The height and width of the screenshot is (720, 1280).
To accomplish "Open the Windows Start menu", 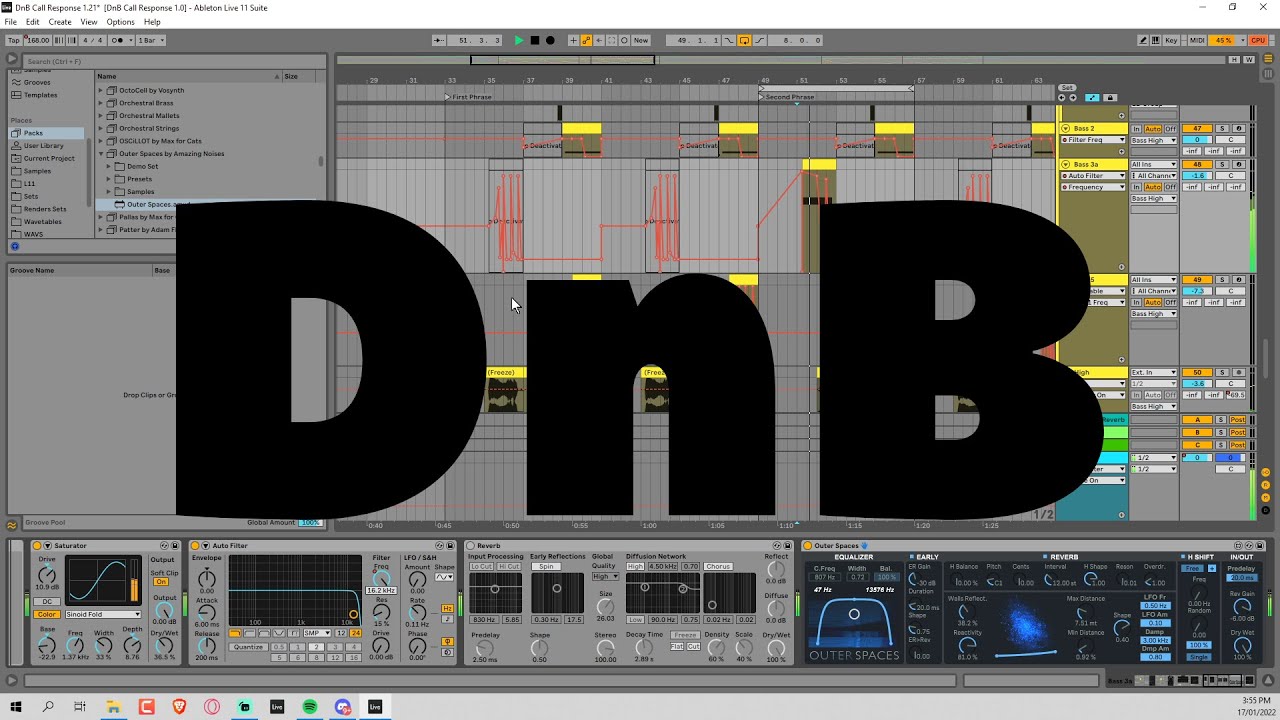I will 16,707.
